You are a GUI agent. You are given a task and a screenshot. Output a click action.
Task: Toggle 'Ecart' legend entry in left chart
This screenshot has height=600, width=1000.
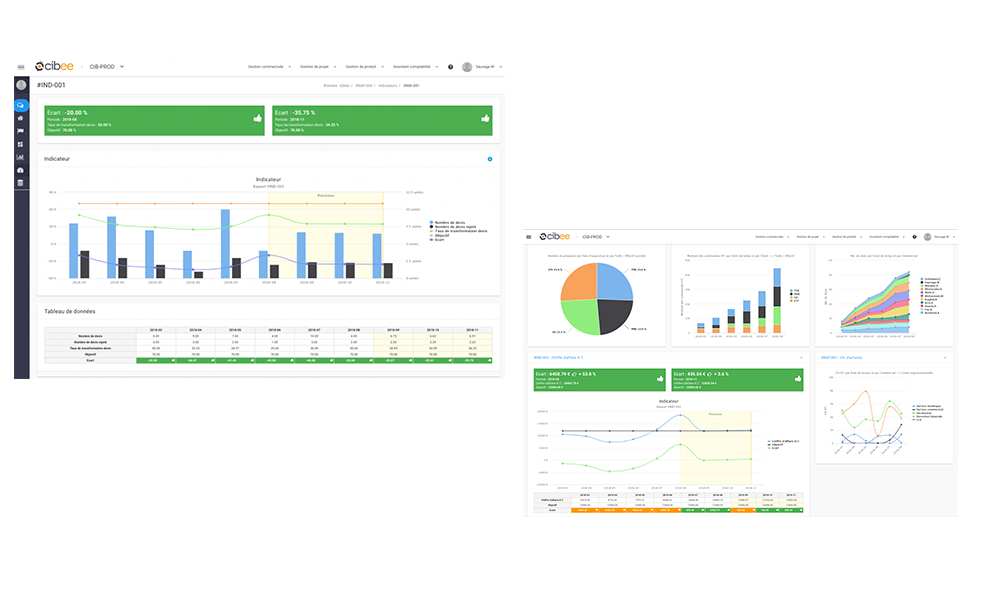pos(440,240)
